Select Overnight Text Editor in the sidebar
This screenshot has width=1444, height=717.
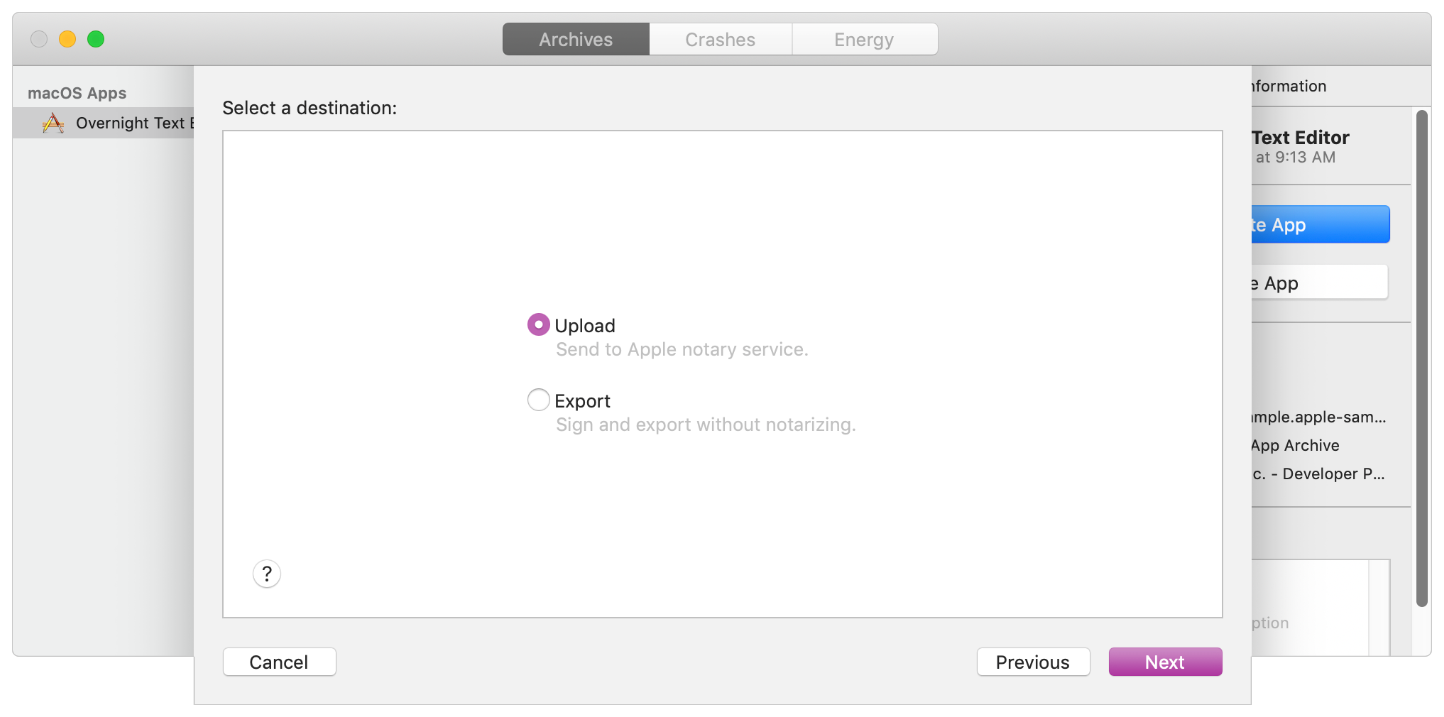120,122
